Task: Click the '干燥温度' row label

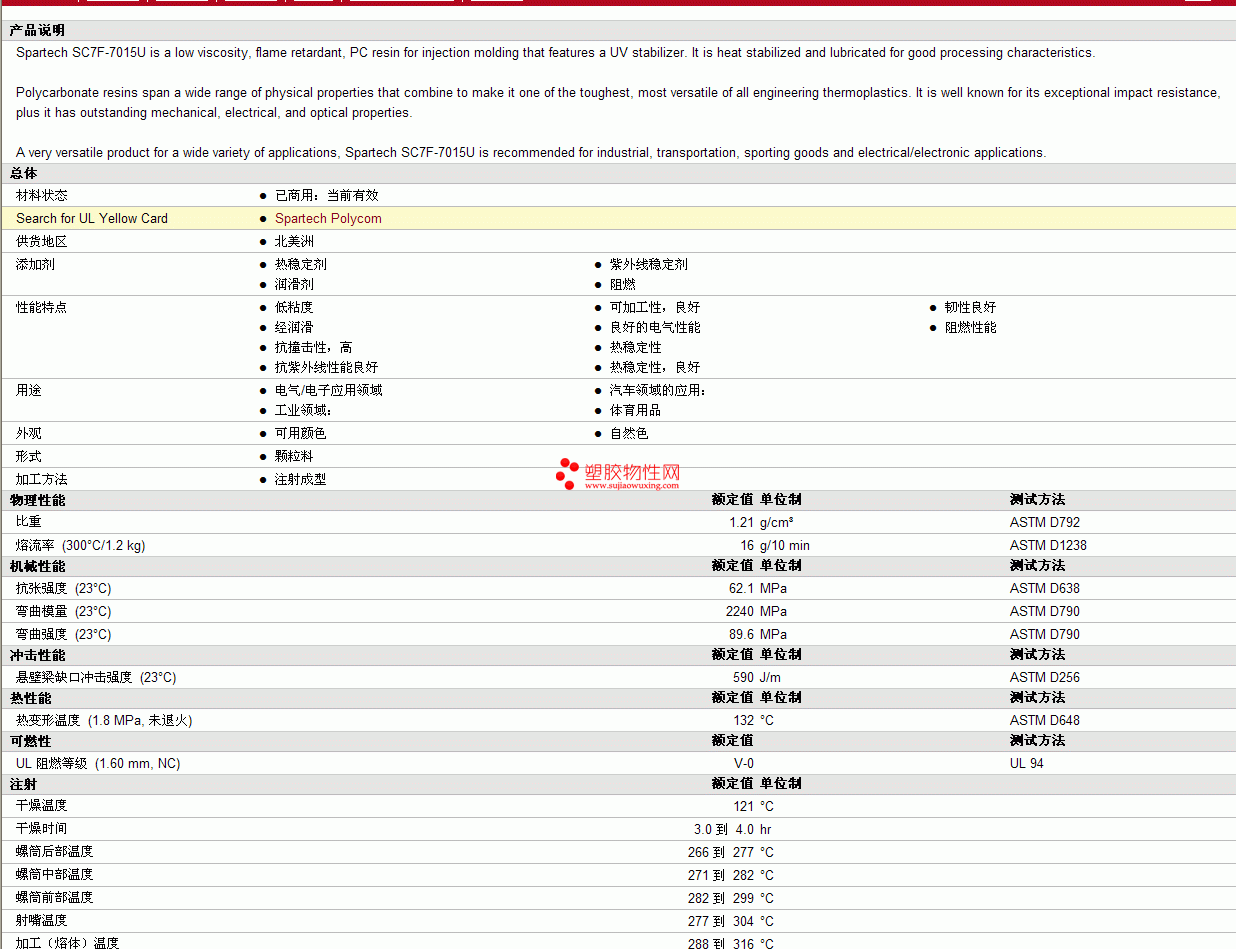Action: tap(42, 805)
